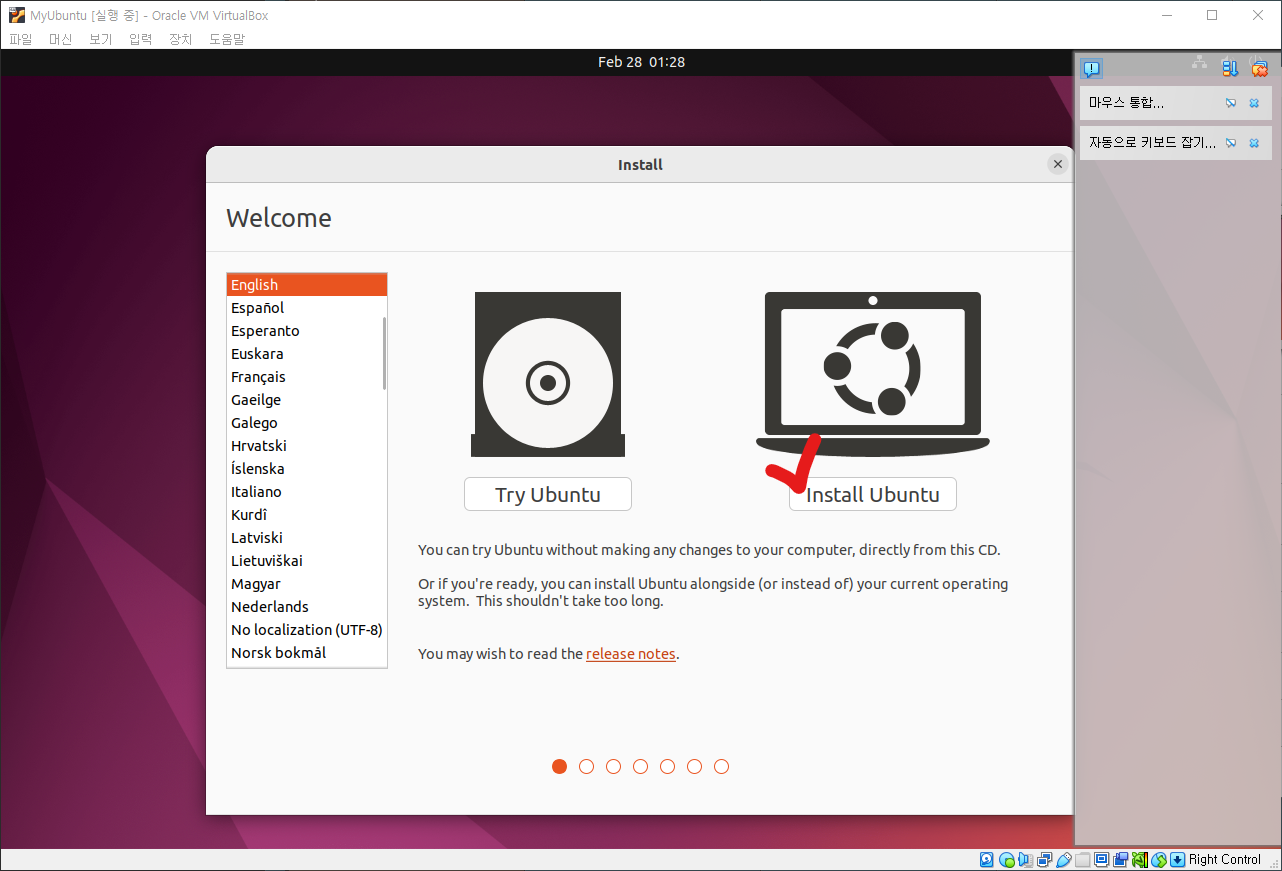The height and width of the screenshot is (871, 1282).
Task: Click the network adapter status icon
Action: pos(1045,859)
